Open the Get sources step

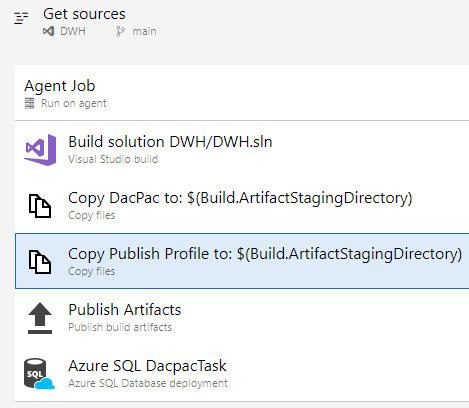click(84, 14)
